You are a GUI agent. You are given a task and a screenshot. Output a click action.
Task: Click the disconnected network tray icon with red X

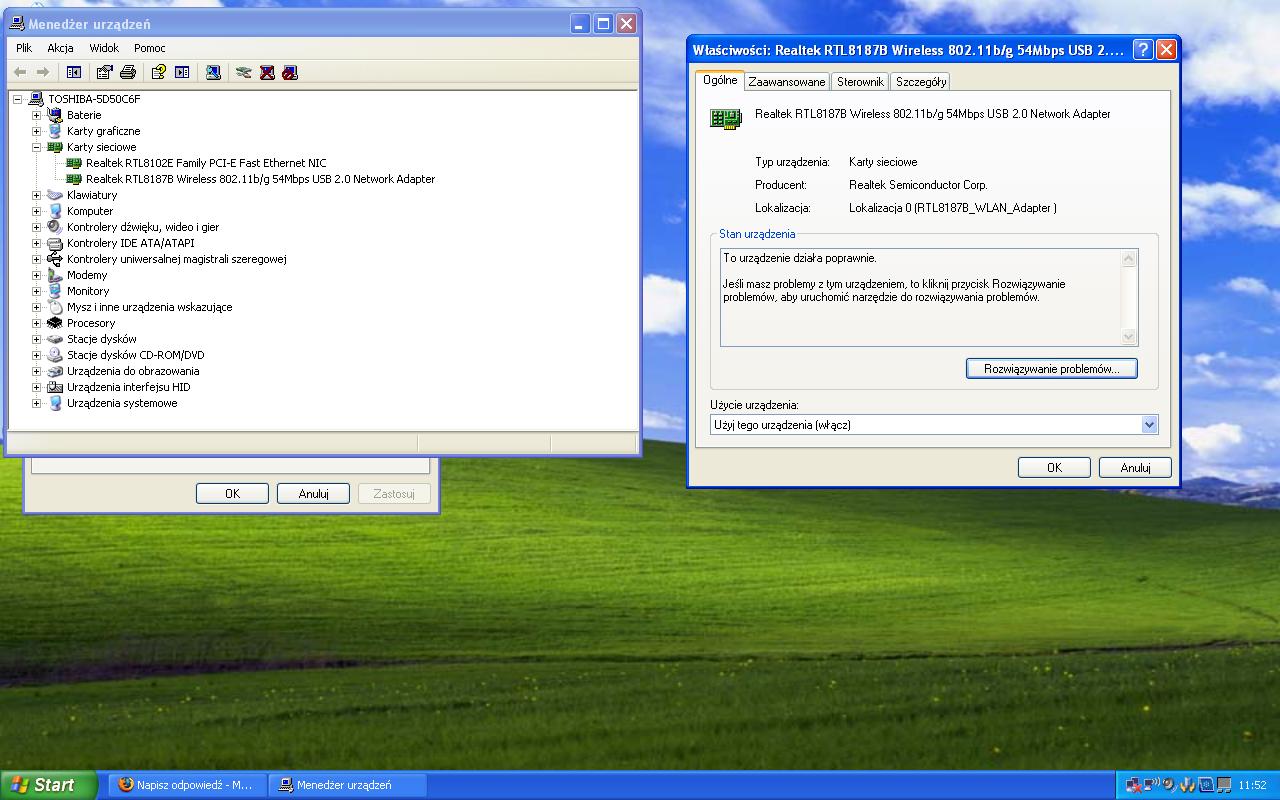tap(1133, 785)
